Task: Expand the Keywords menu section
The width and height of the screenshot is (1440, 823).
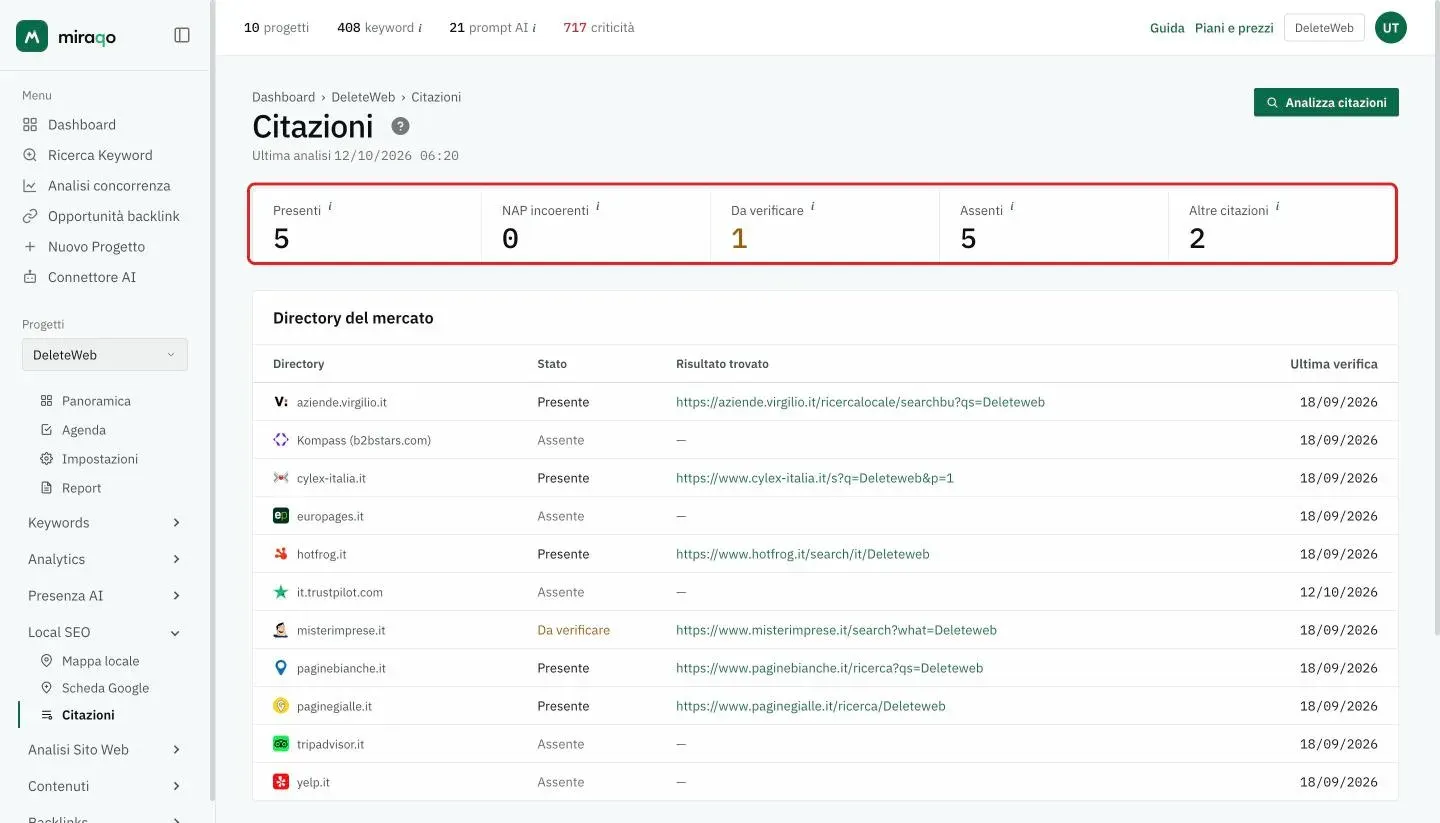Action: tap(105, 523)
